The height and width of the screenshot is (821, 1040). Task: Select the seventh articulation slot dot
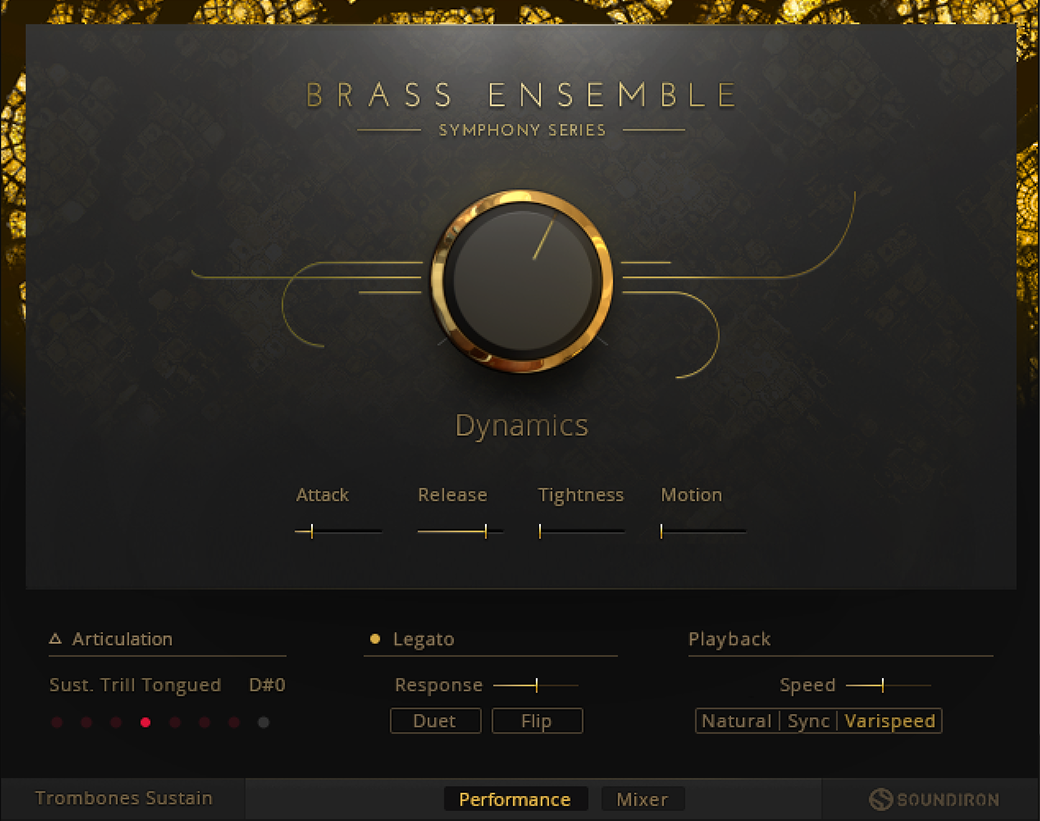(x=234, y=722)
